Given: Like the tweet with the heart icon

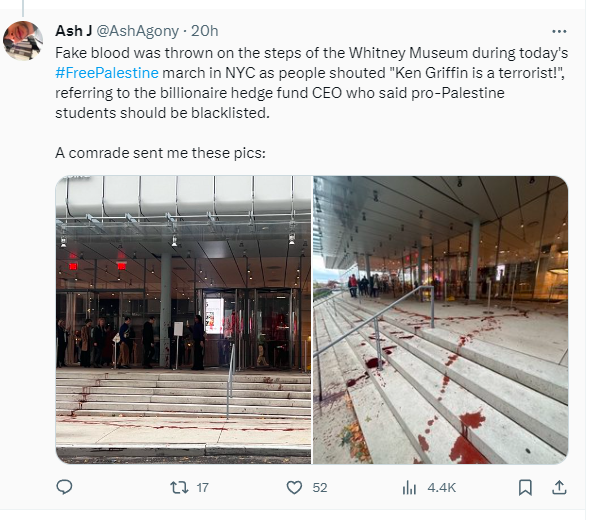Looking at the screenshot, I should [x=294, y=487].
